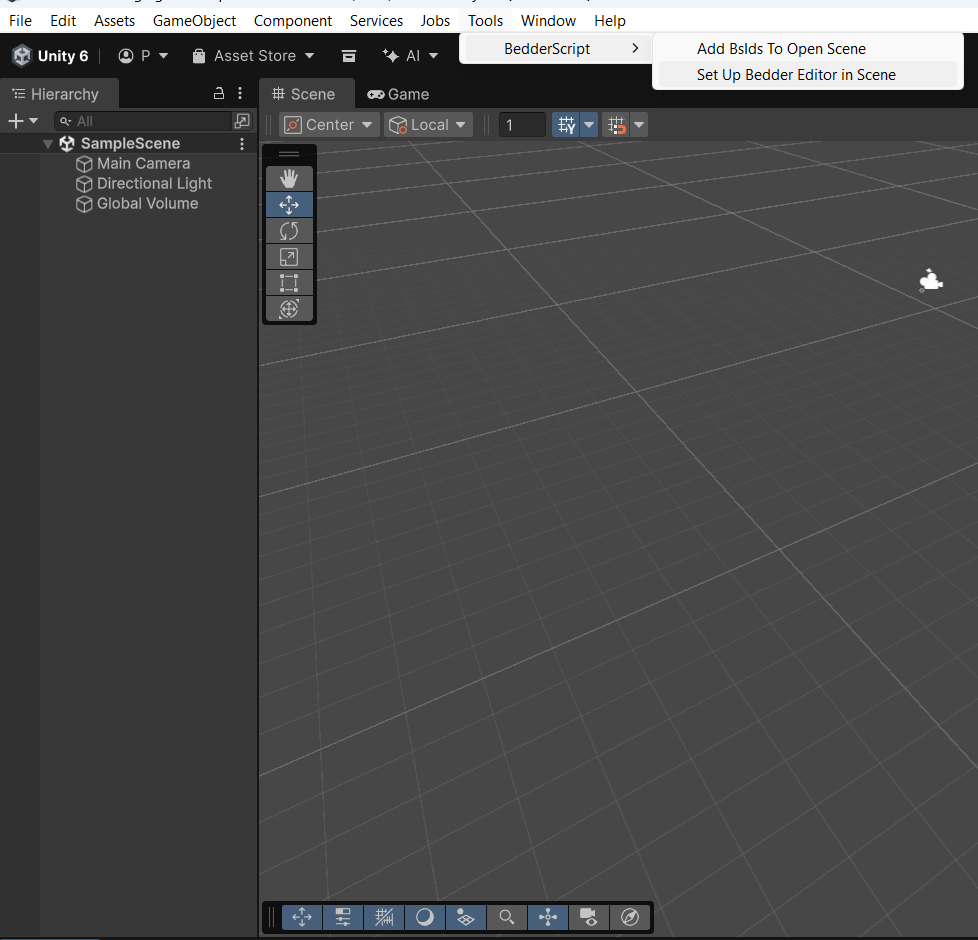Toggle the View Options overlay button
The width and height of the screenshot is (978, 940).
point(465,917)
